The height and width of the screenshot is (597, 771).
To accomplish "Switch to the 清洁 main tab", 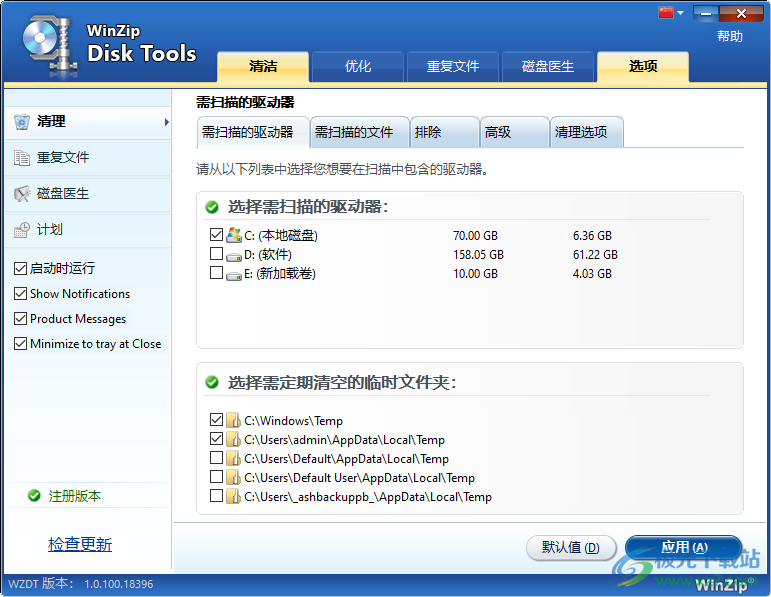I will 263,66.
